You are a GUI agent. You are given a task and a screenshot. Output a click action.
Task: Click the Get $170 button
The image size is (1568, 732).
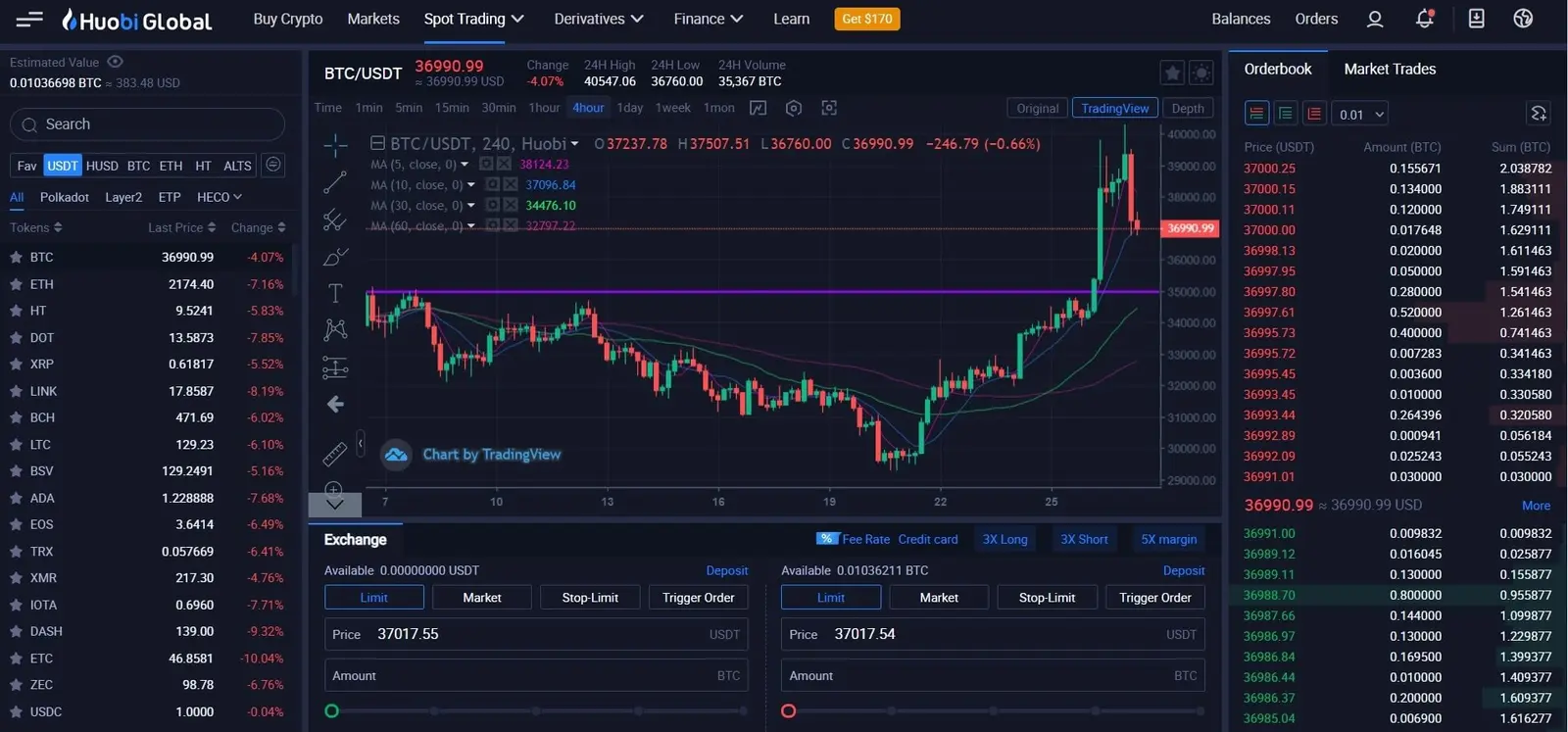pyautogui.click(x=866, y=19)
